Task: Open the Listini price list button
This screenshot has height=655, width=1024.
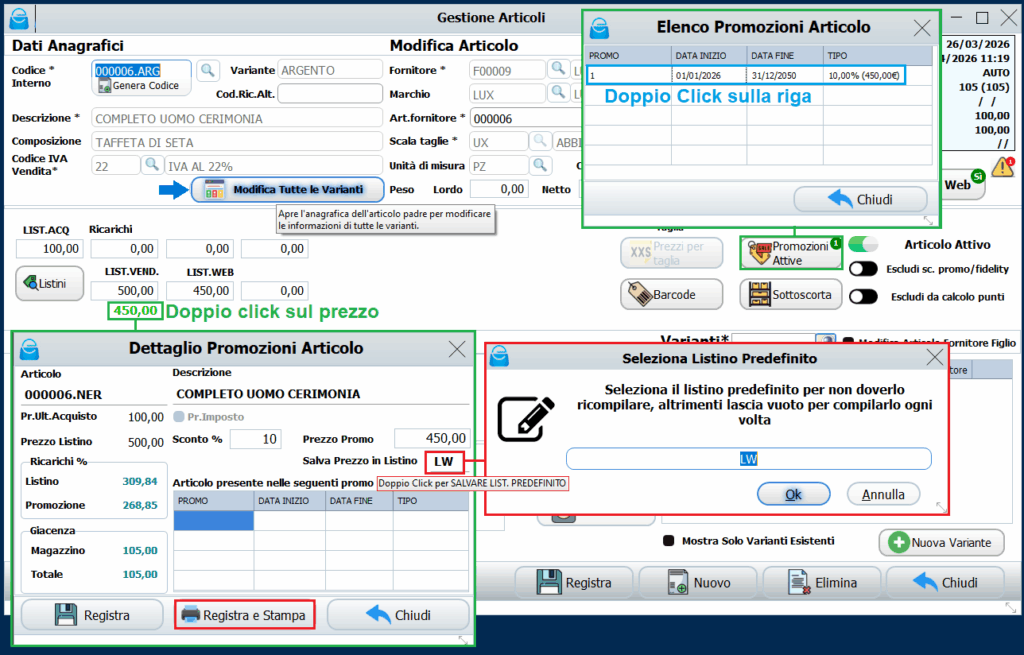Action: (x=50, y=284)
